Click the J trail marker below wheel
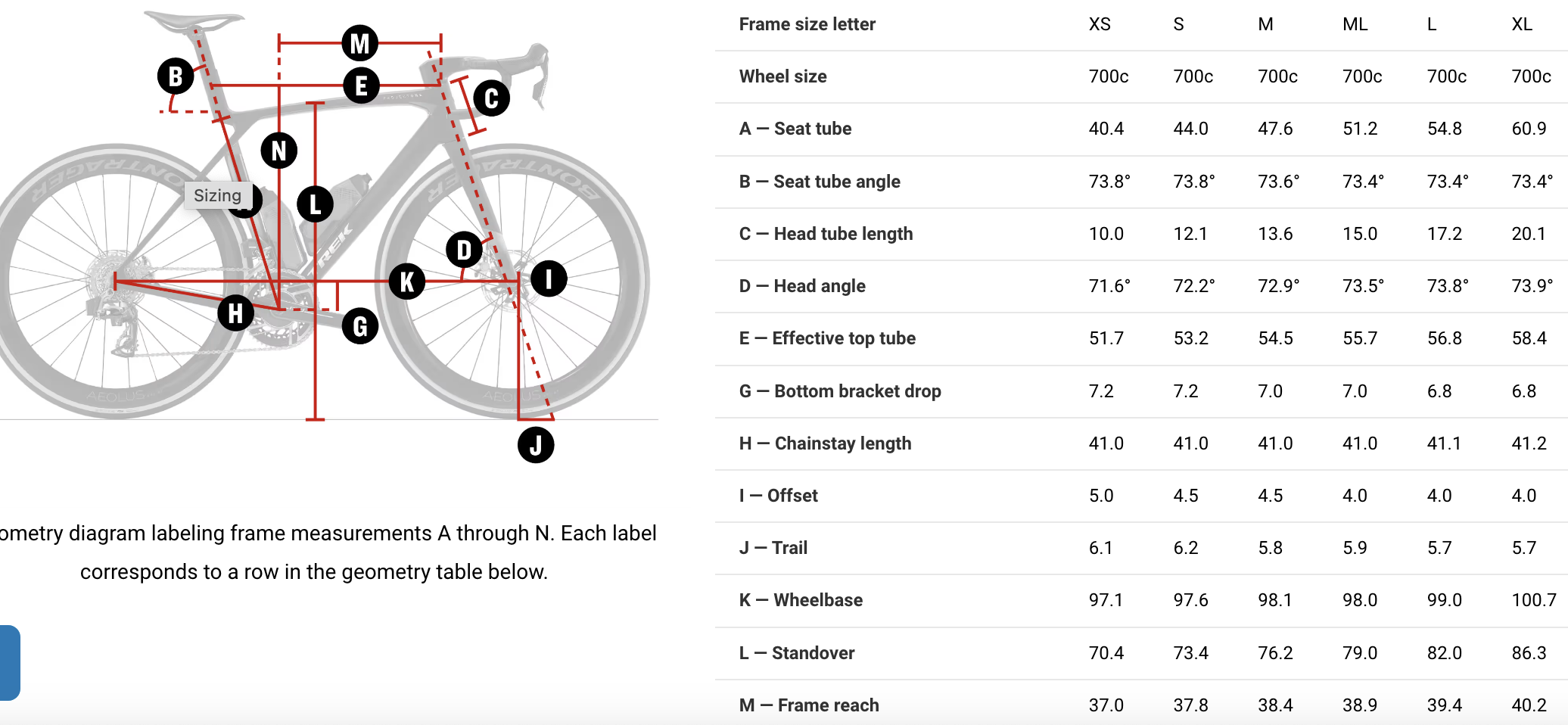This screenshot has height=725, width=1568. (536, 445)
